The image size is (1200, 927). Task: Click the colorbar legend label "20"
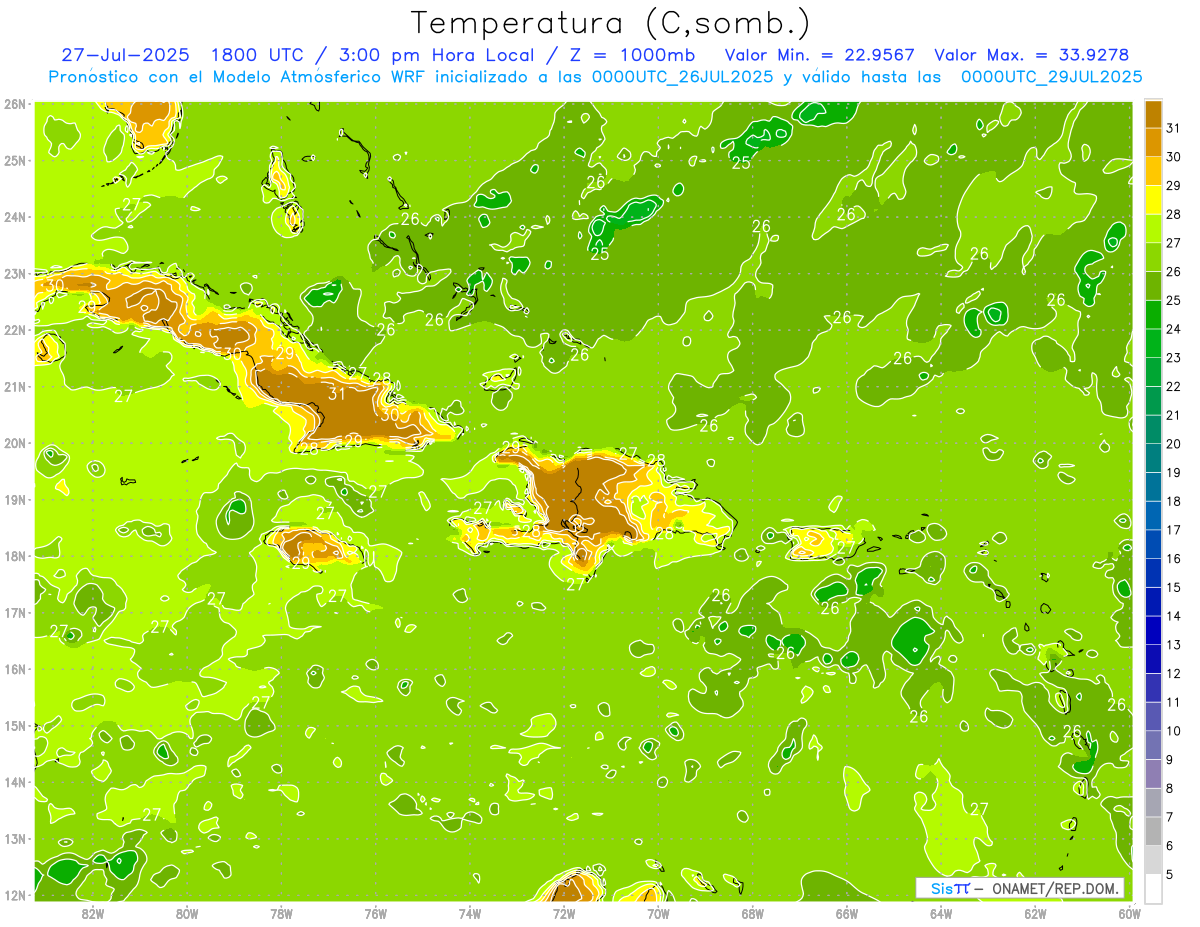[1174, 443]
